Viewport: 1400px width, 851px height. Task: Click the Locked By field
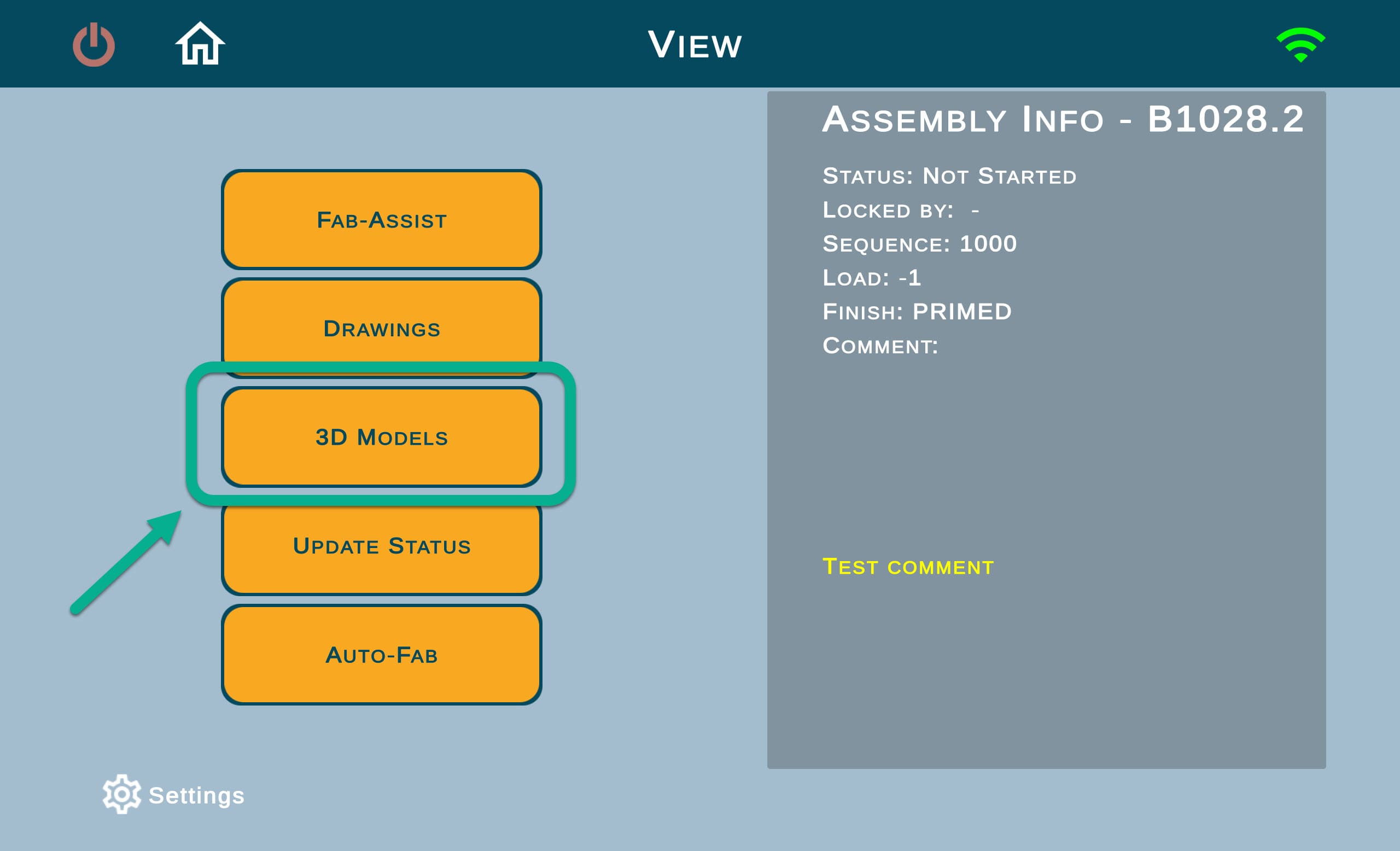pyautogui.click(x=901, y=210)
